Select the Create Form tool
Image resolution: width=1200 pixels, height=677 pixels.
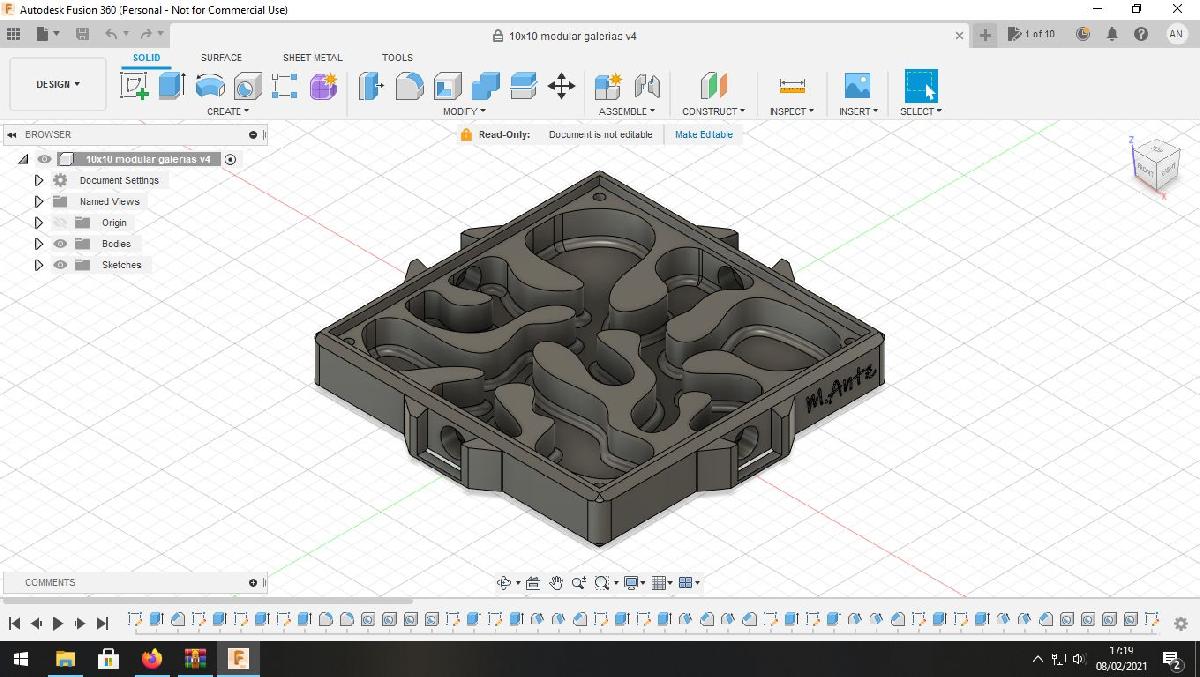click(323, 86)
